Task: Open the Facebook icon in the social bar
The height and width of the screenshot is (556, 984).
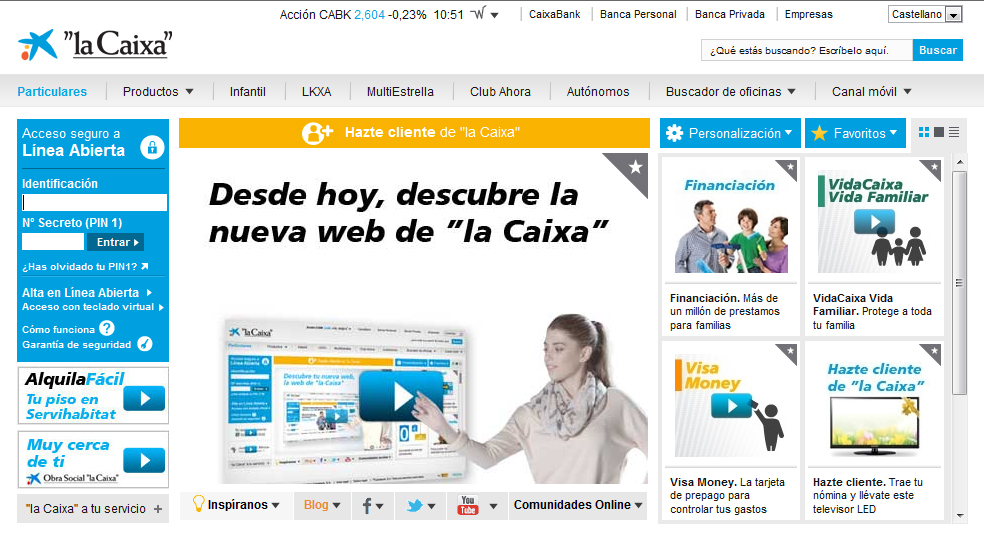Action: pos(369,506)
